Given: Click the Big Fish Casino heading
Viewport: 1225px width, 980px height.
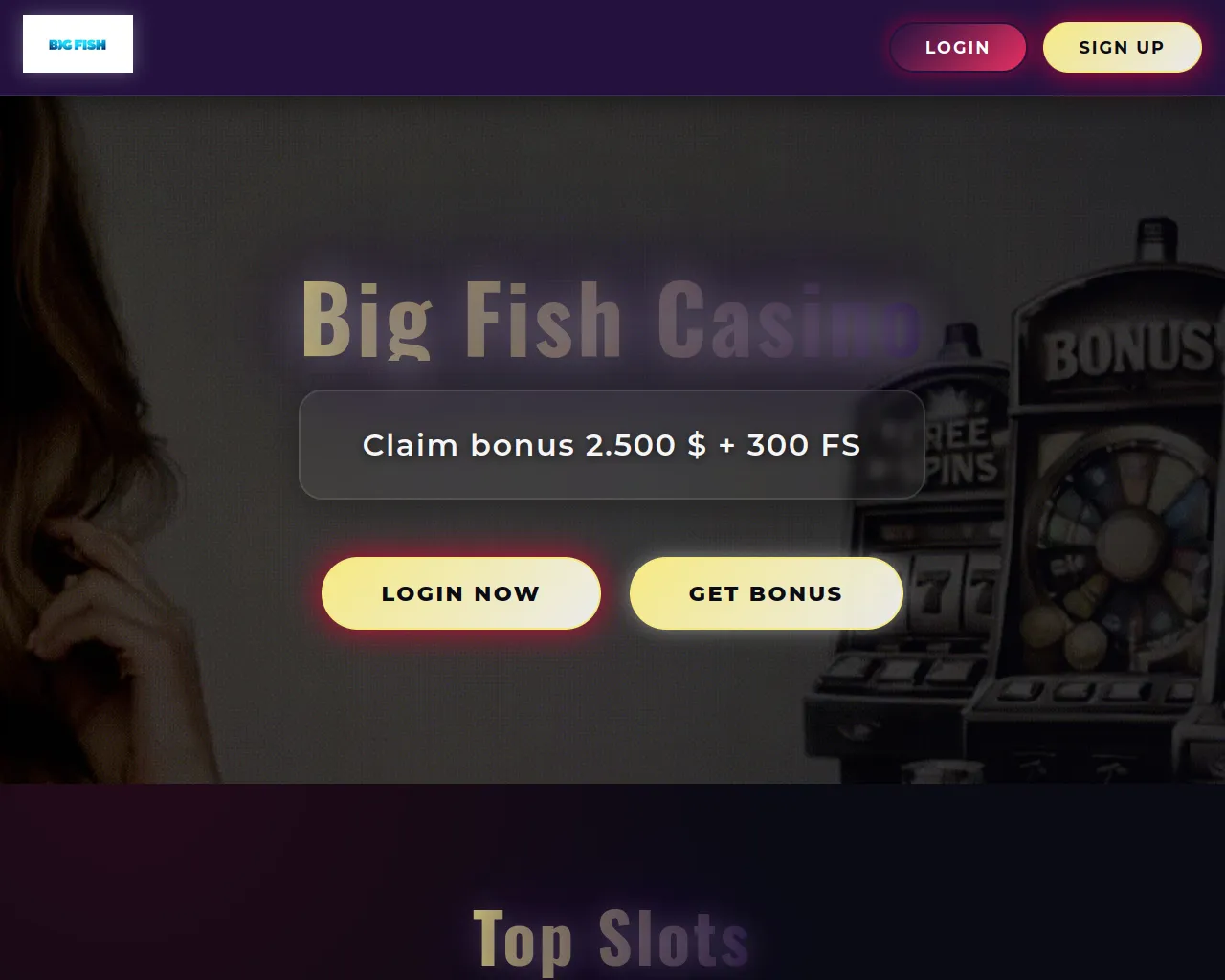Looking at the screenshot, I should point(611,319).
